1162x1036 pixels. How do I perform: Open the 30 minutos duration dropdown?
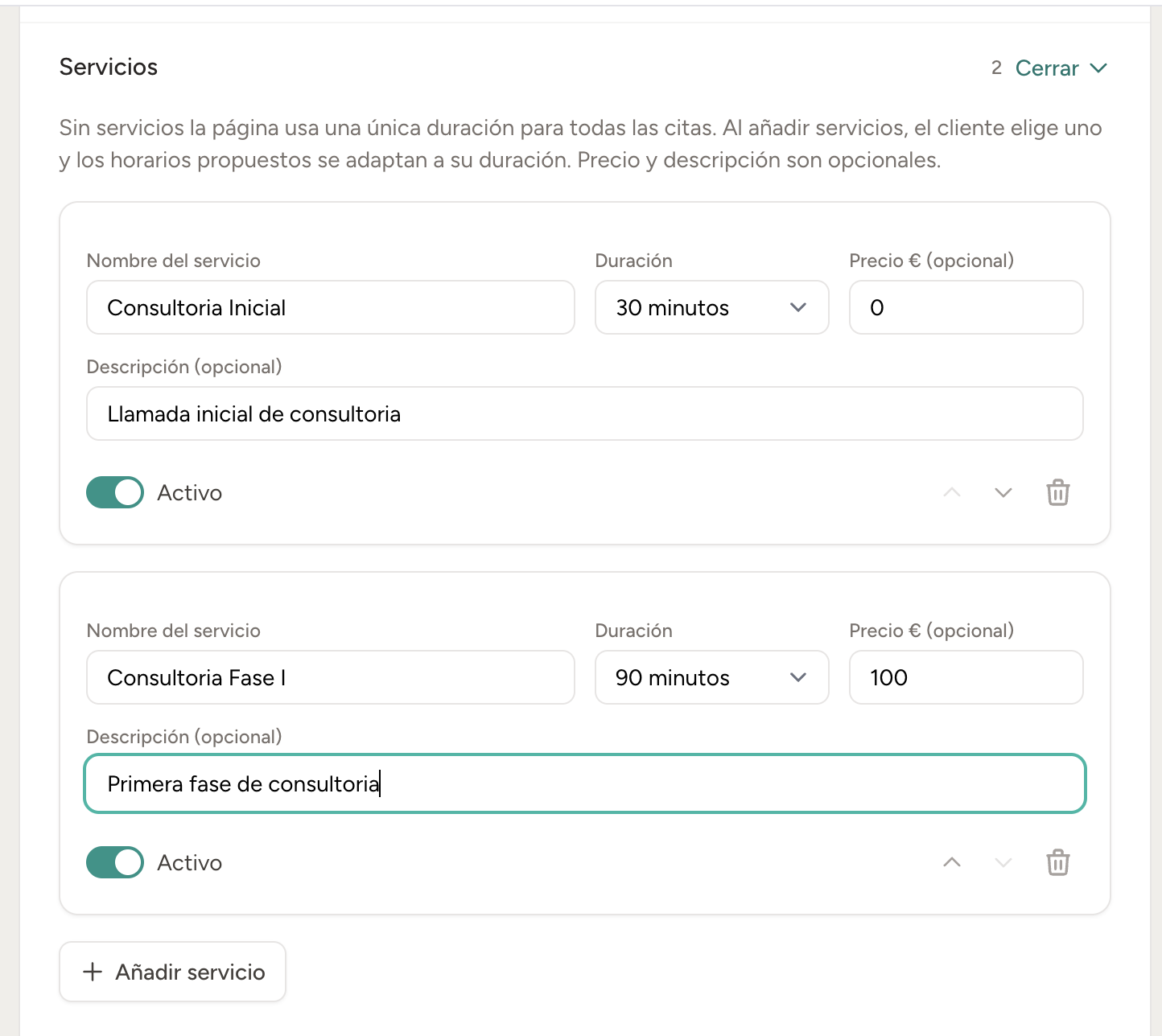click(712, 307)
